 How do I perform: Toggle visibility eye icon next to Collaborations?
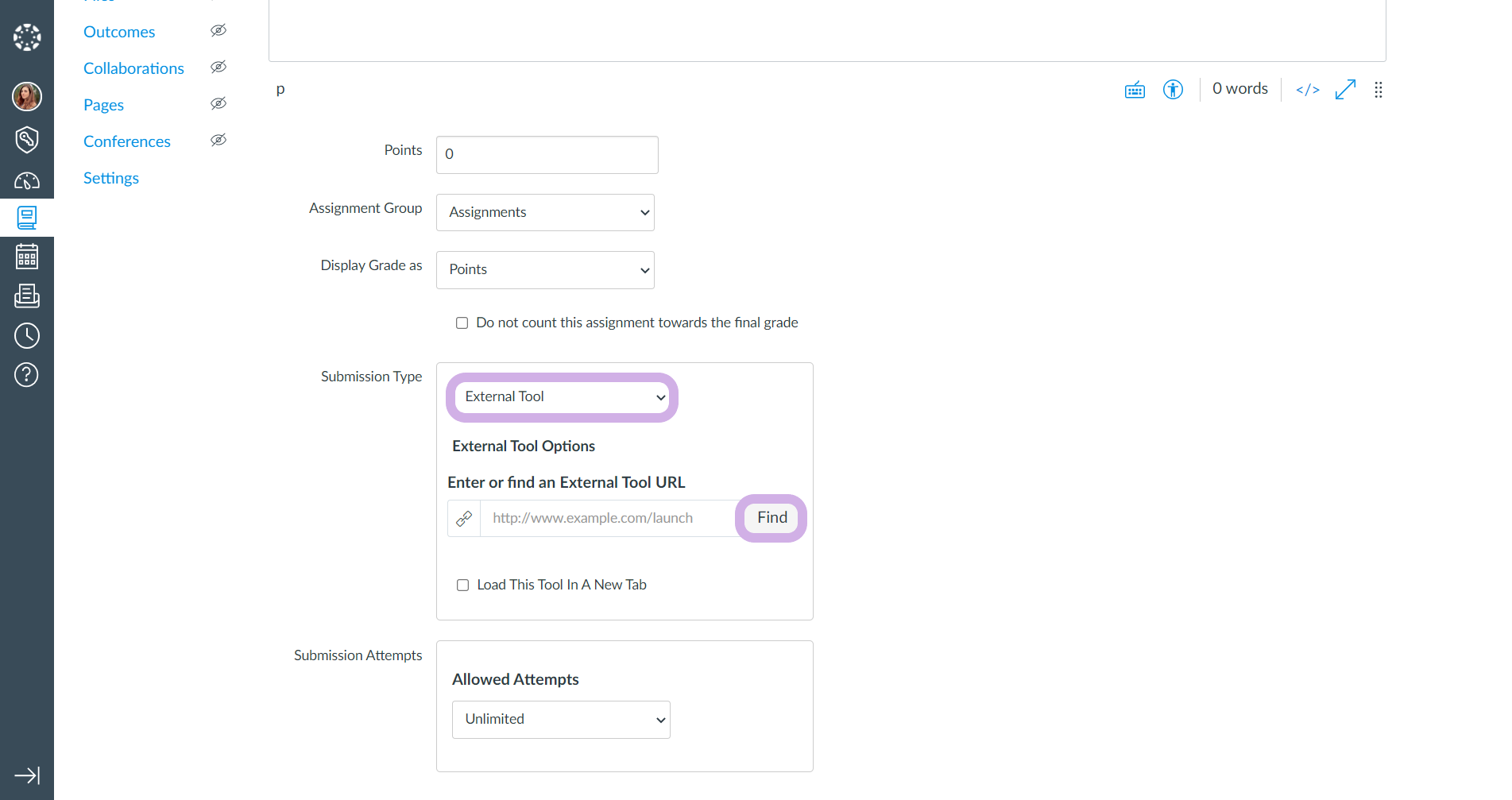(218, 67)
